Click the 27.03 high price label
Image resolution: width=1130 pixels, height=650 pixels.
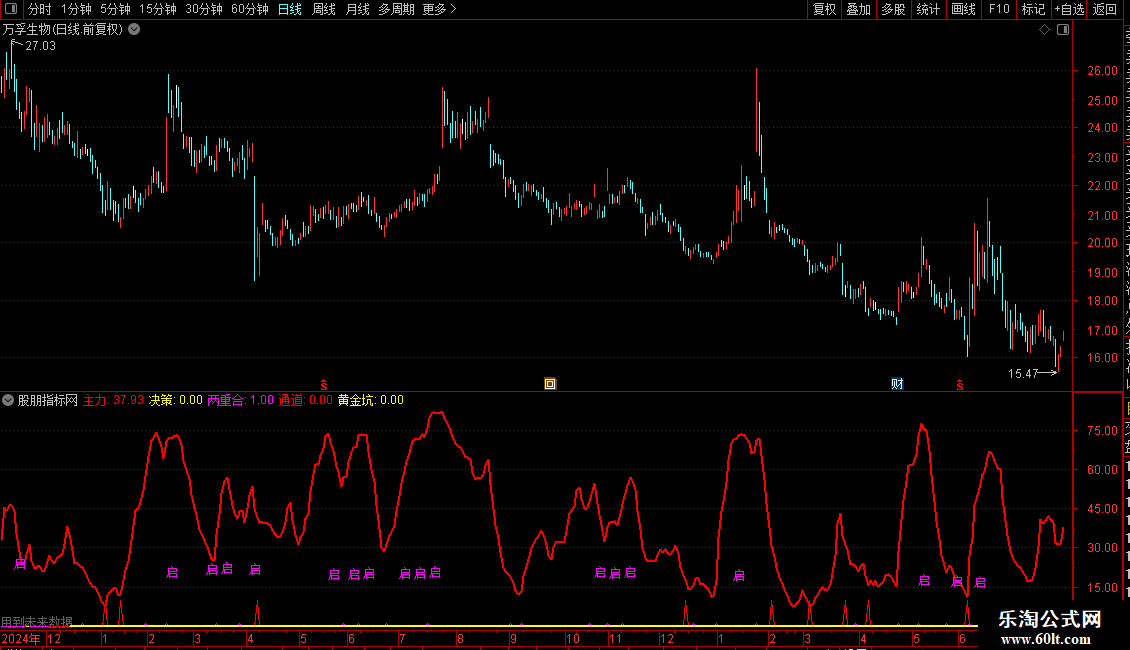click(40, 46)
